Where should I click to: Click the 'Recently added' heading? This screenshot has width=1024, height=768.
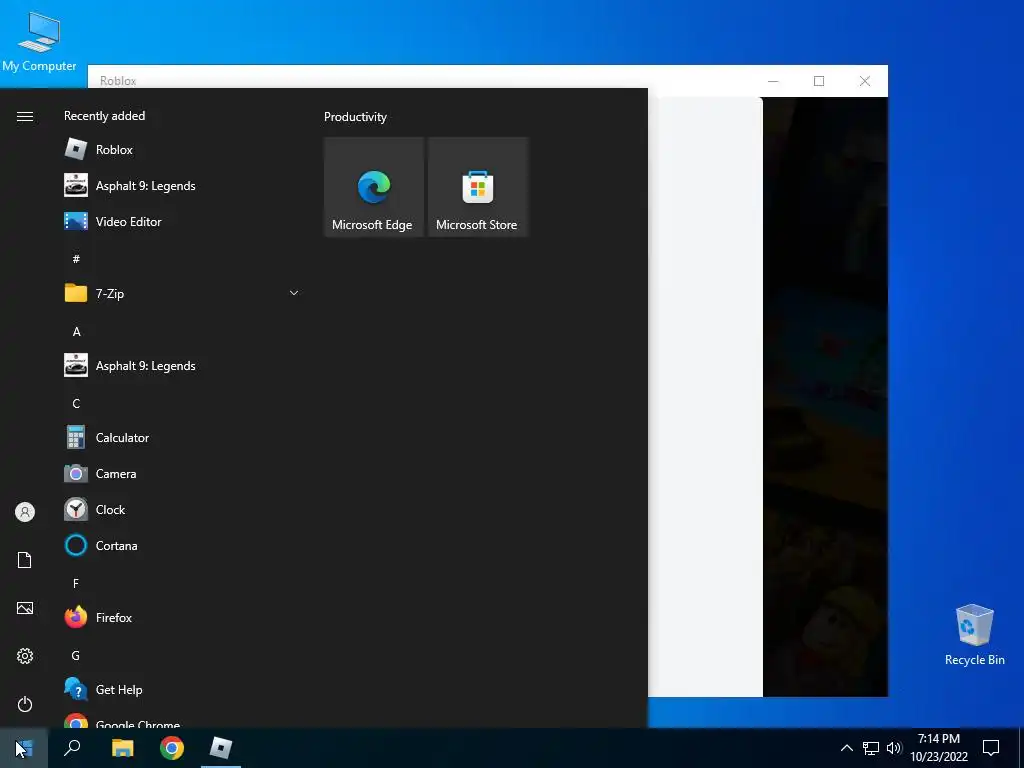(104, 116)
